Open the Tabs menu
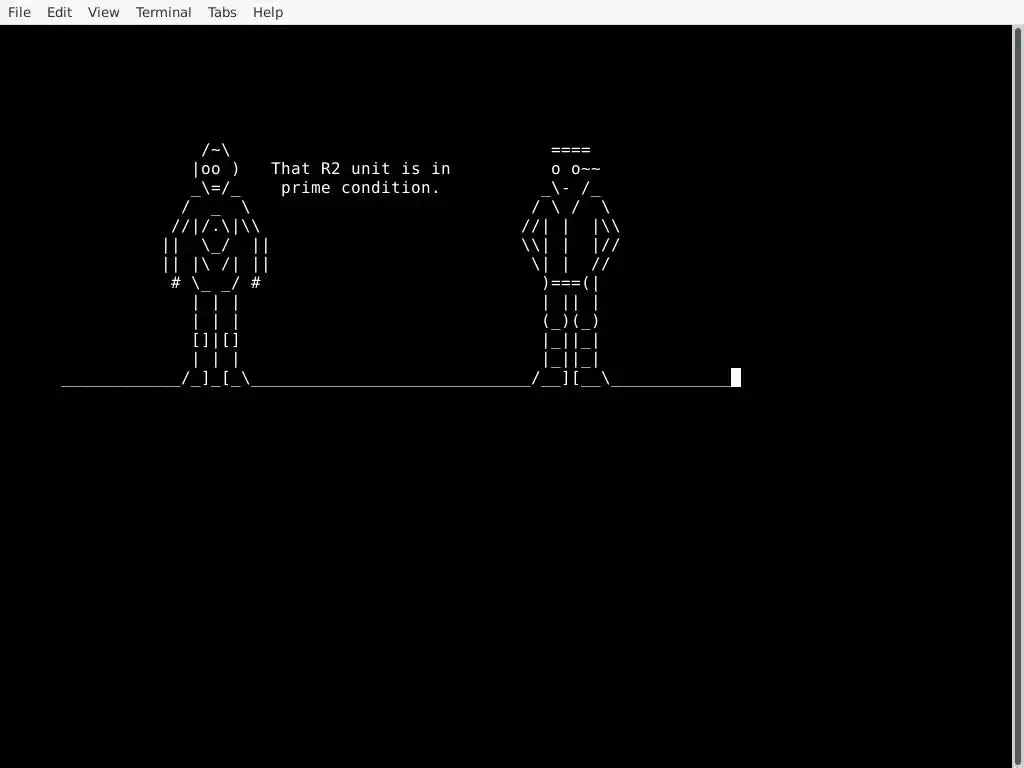 222,12
